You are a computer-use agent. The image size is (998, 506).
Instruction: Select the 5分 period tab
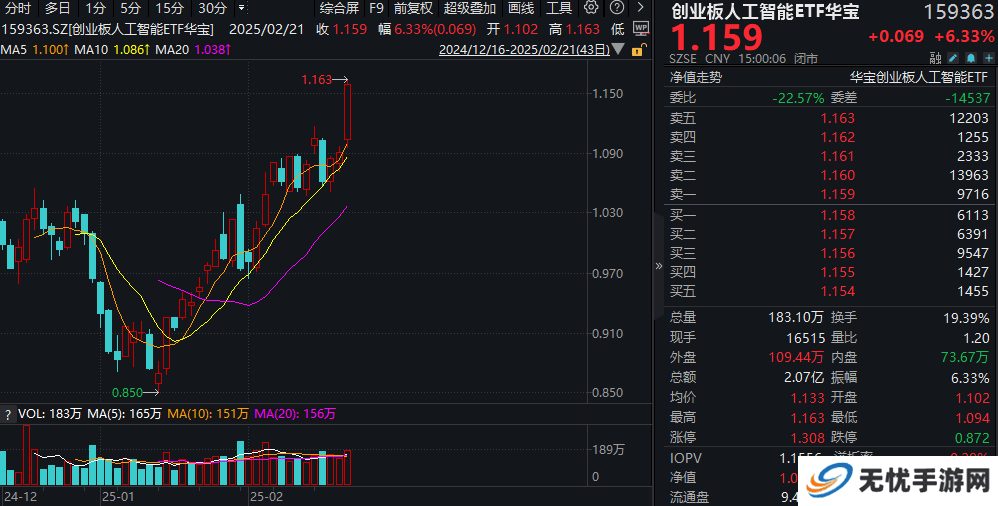coord(130,8)
